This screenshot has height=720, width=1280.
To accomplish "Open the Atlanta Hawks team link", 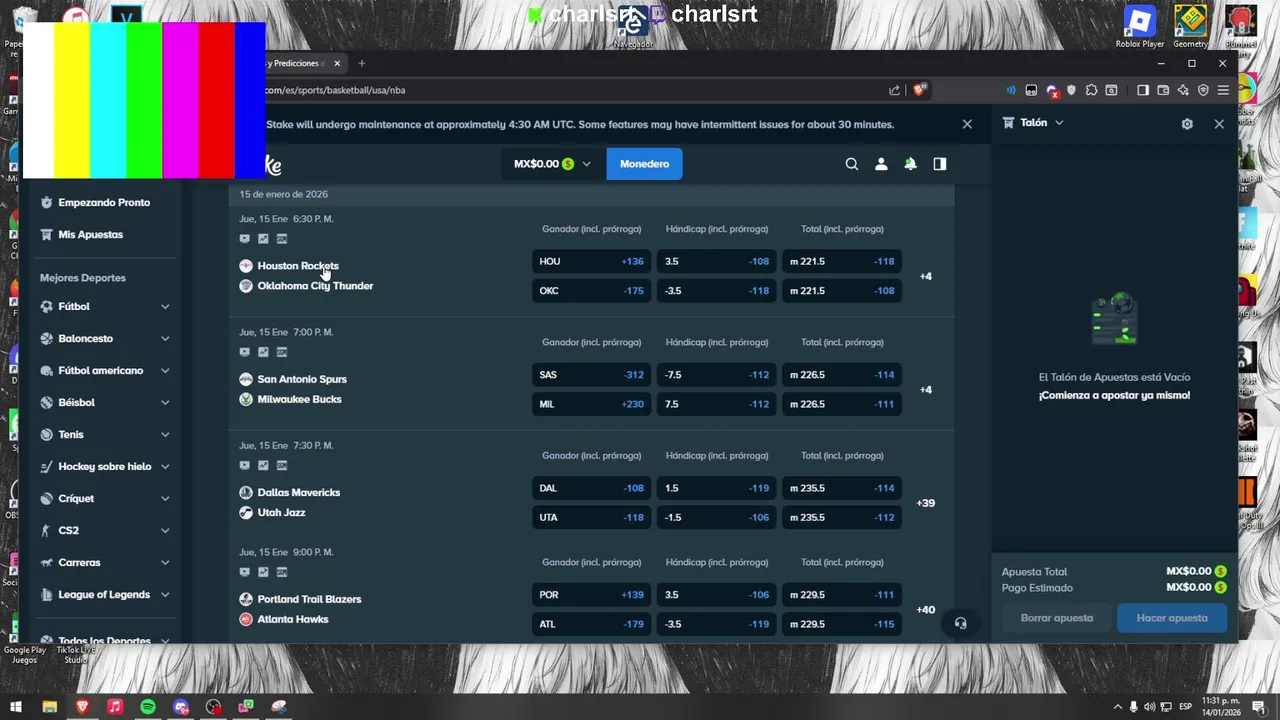I will (x=293, y=619).
